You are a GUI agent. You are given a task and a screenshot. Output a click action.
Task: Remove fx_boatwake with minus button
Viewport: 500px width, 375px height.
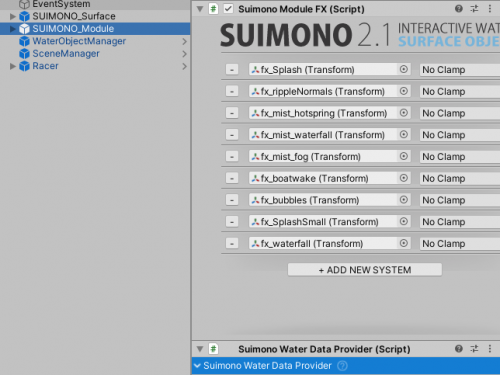tap(232, 178)
